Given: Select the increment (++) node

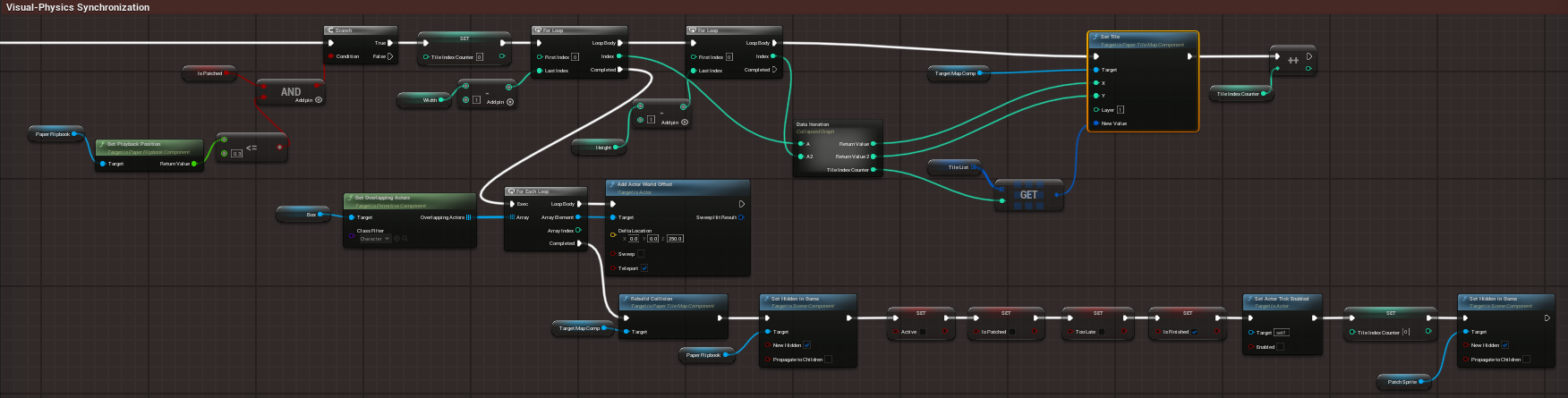Looking at the screenshot, I should tap(1293, 60).
